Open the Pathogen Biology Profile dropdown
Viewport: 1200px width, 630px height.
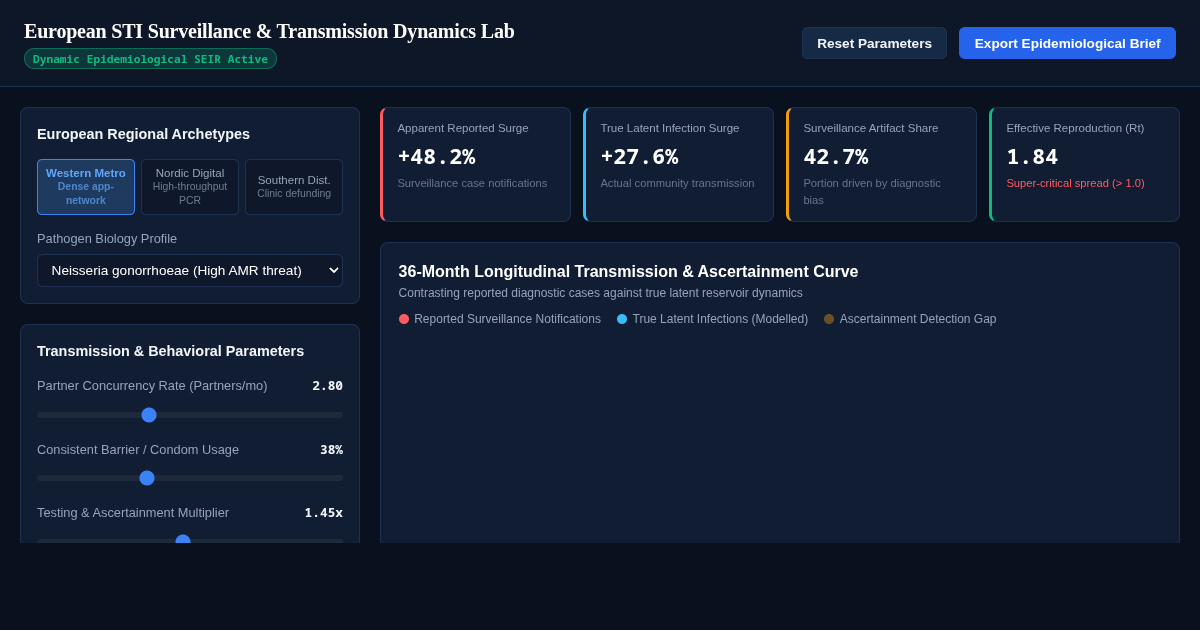pos(190,270)
